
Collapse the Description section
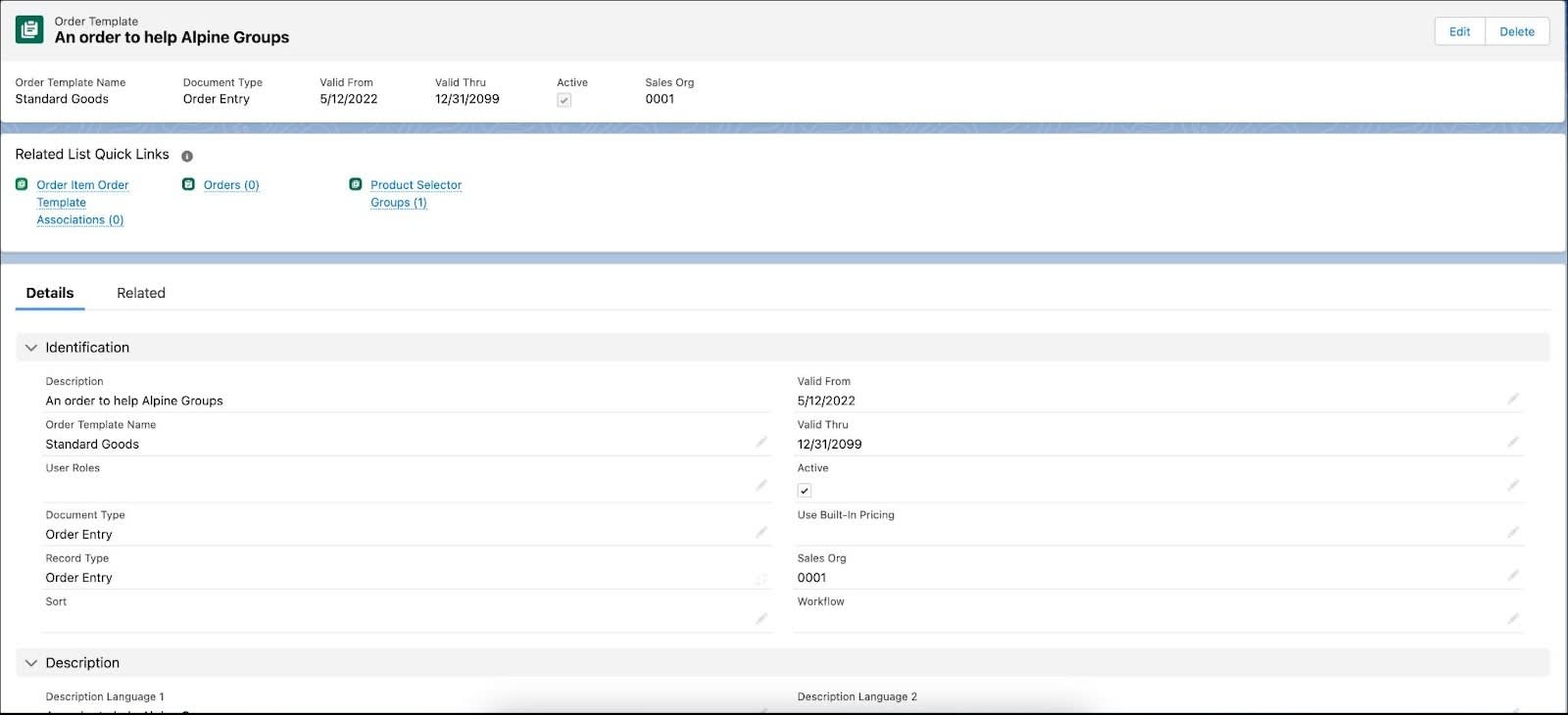pos(31,663)
